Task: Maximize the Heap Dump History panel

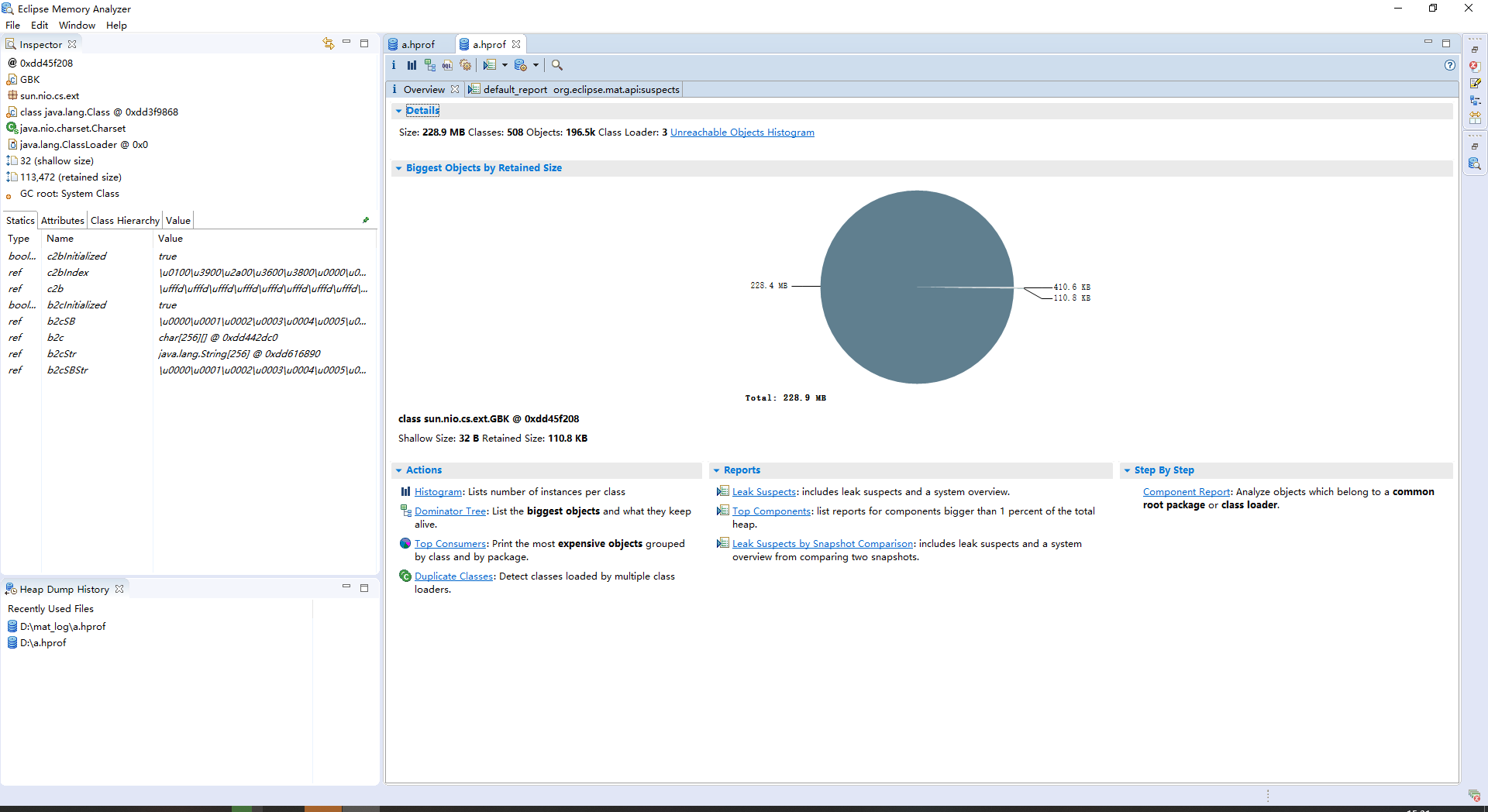Action: tap(364, 588)
